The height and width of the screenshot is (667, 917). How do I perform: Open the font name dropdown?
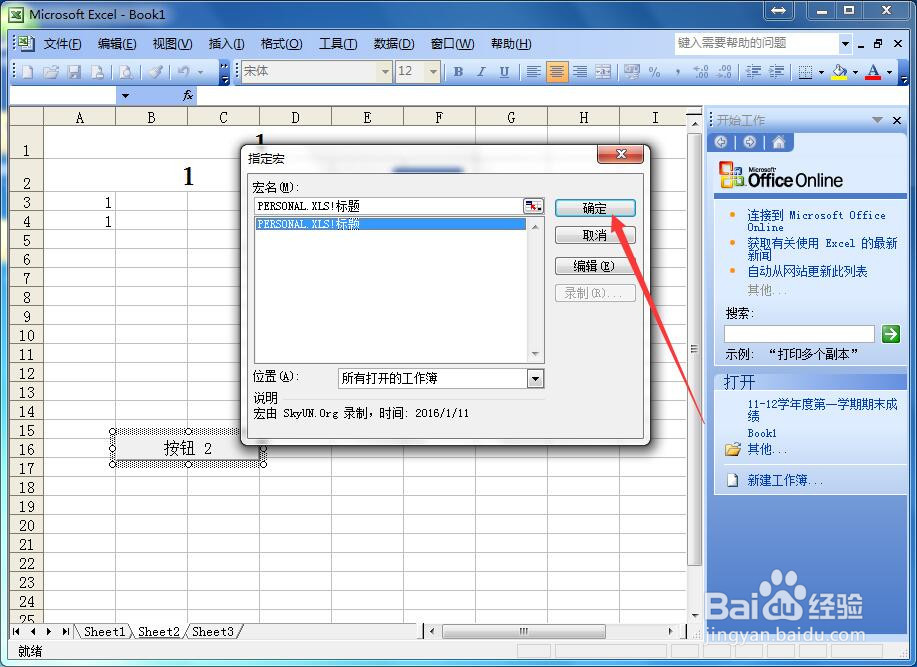(385, 72)
